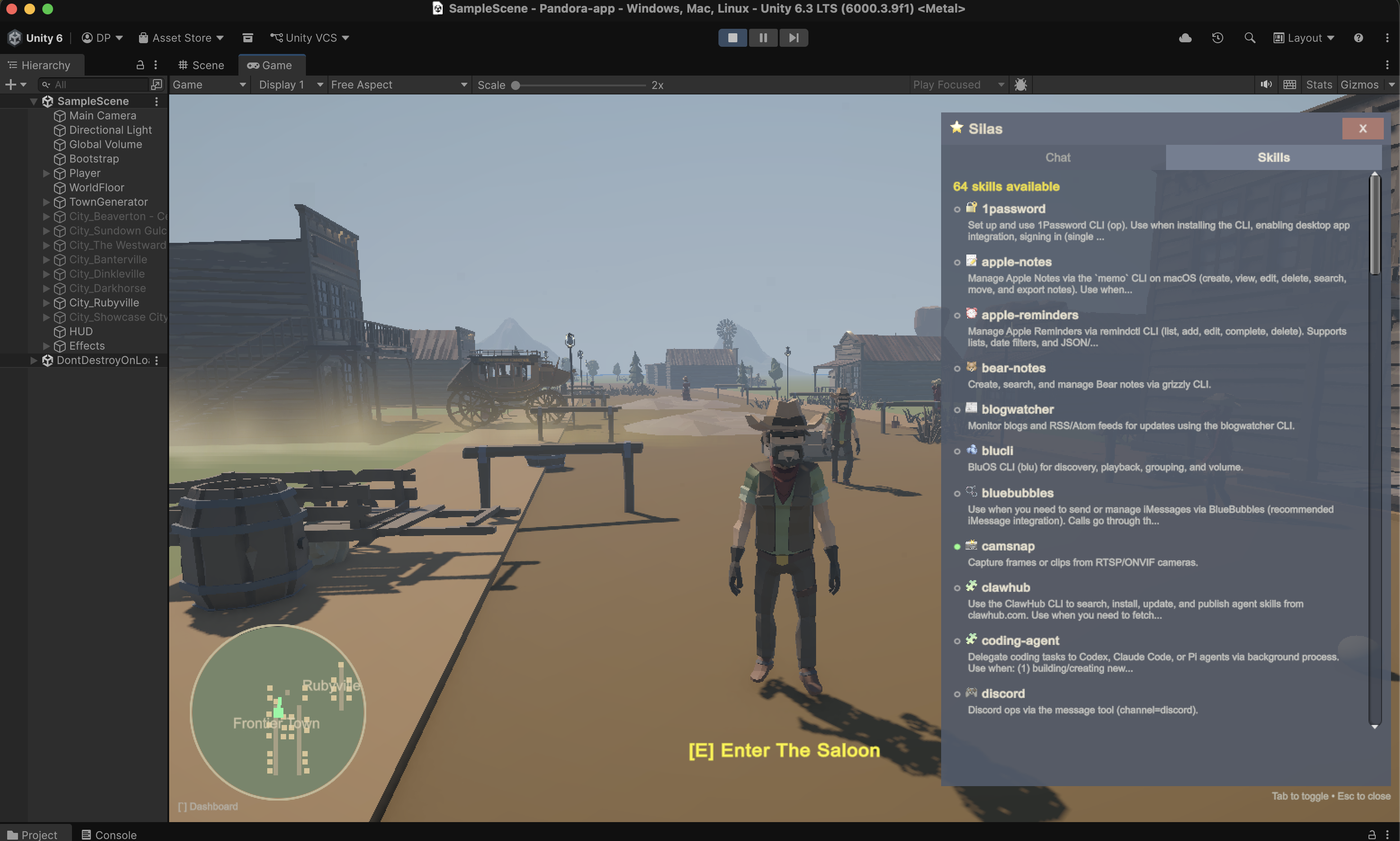Open the Layout dropdown
Screen dimensions: 1400x841
1304,38
